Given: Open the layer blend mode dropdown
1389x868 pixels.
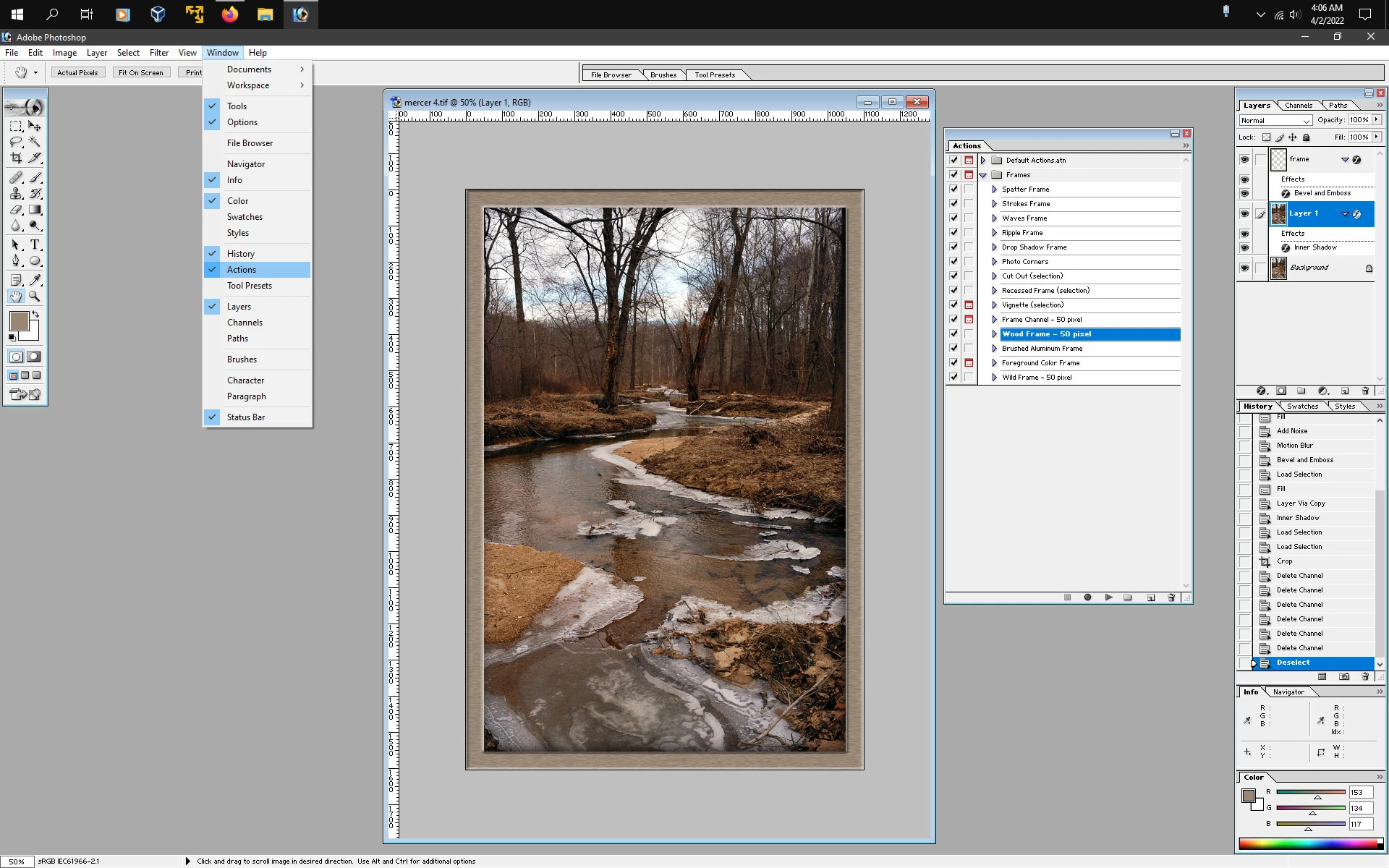Looking at the screenshot, I should [1275, 121].
